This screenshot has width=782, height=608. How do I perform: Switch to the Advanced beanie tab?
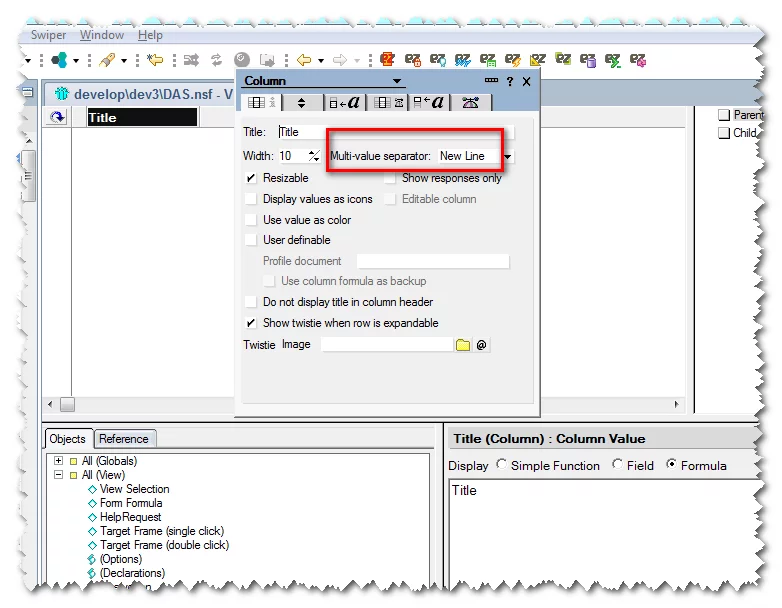coord(470,102)
